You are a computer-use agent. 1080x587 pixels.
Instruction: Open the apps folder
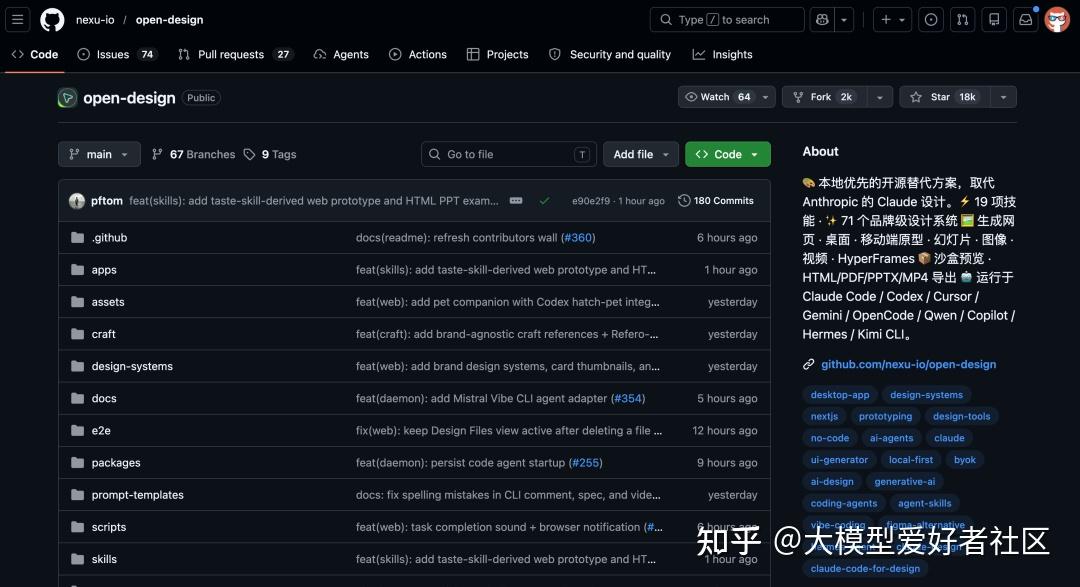click(104, 270)
